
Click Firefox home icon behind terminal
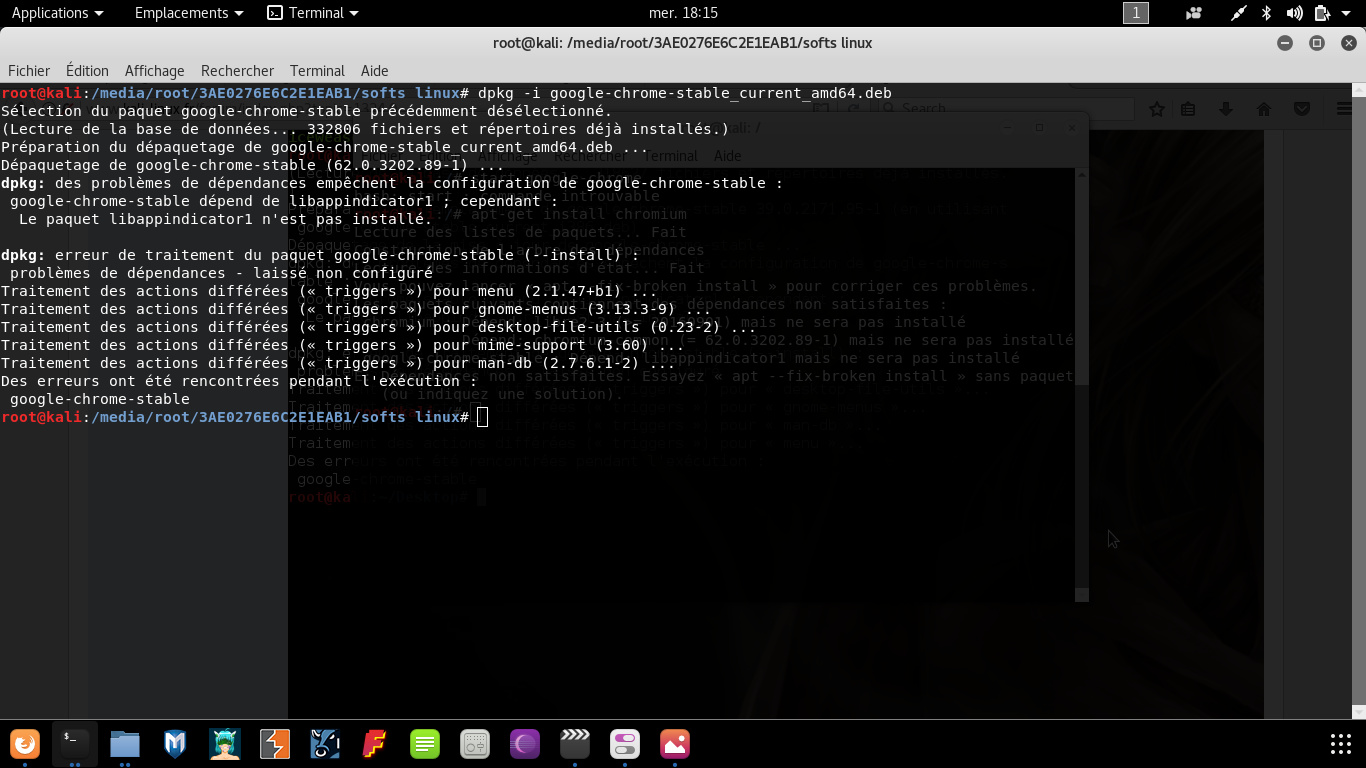click(x=1264, y=109)
